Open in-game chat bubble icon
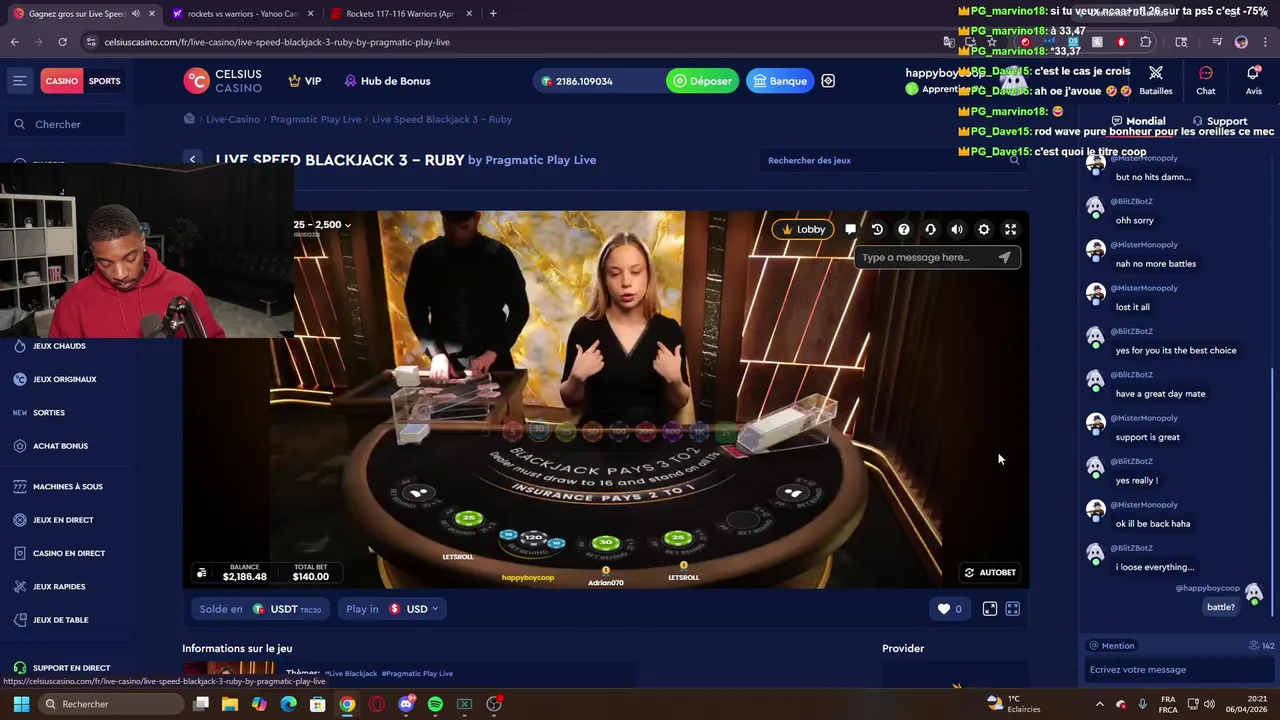This screenshot has width=1280, height=720. (x=850, y=229)
